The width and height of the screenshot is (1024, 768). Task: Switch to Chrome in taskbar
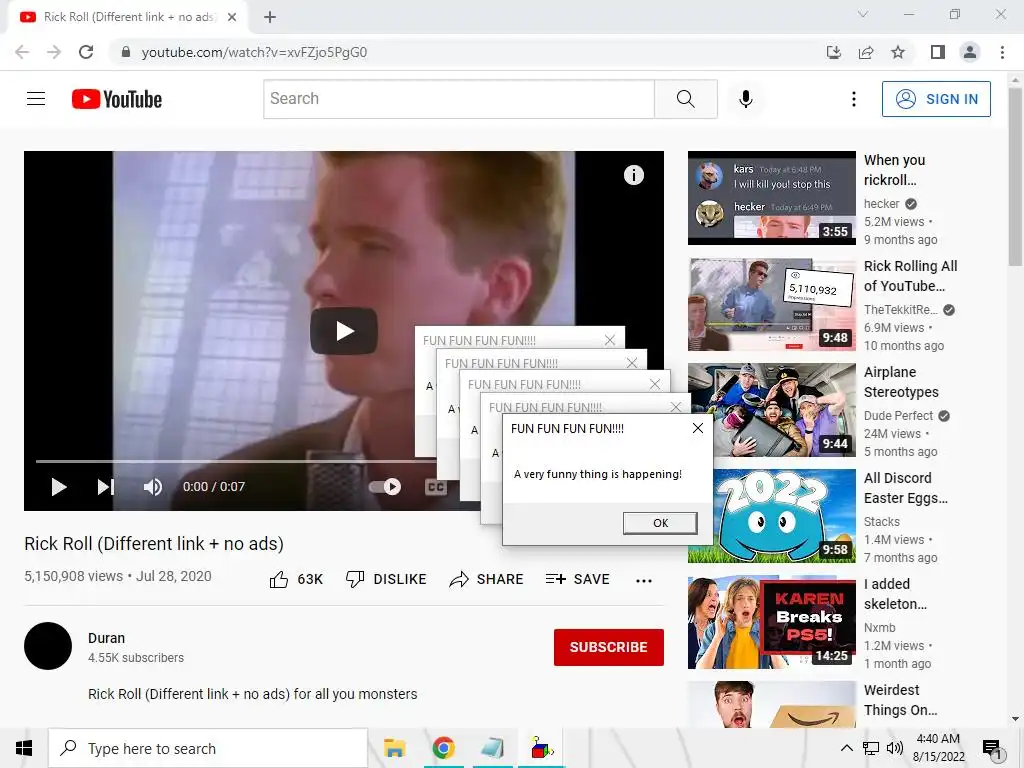tap(443, 748)
